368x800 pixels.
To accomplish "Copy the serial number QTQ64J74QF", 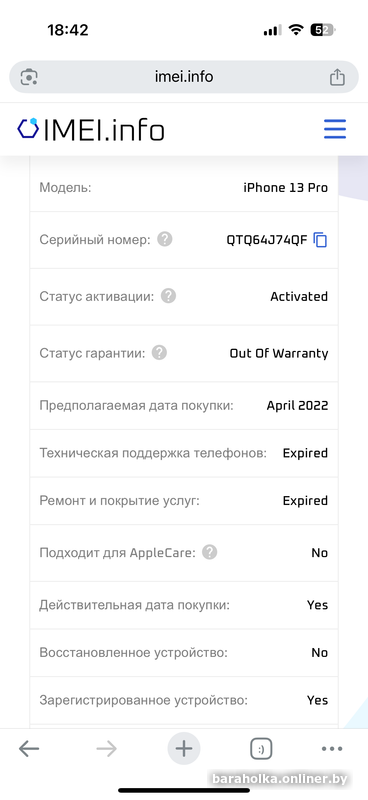I will (x=320, y=240).
